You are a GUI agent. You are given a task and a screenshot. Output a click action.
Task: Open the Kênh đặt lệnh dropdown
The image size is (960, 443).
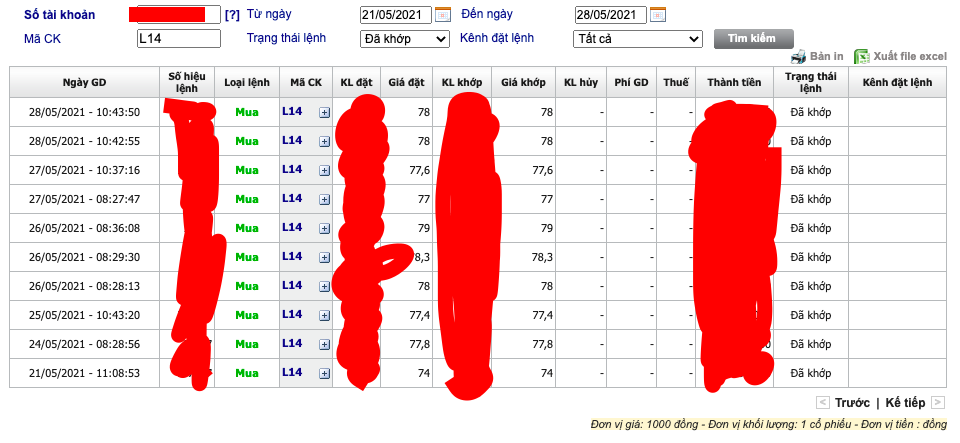(637, 39)
